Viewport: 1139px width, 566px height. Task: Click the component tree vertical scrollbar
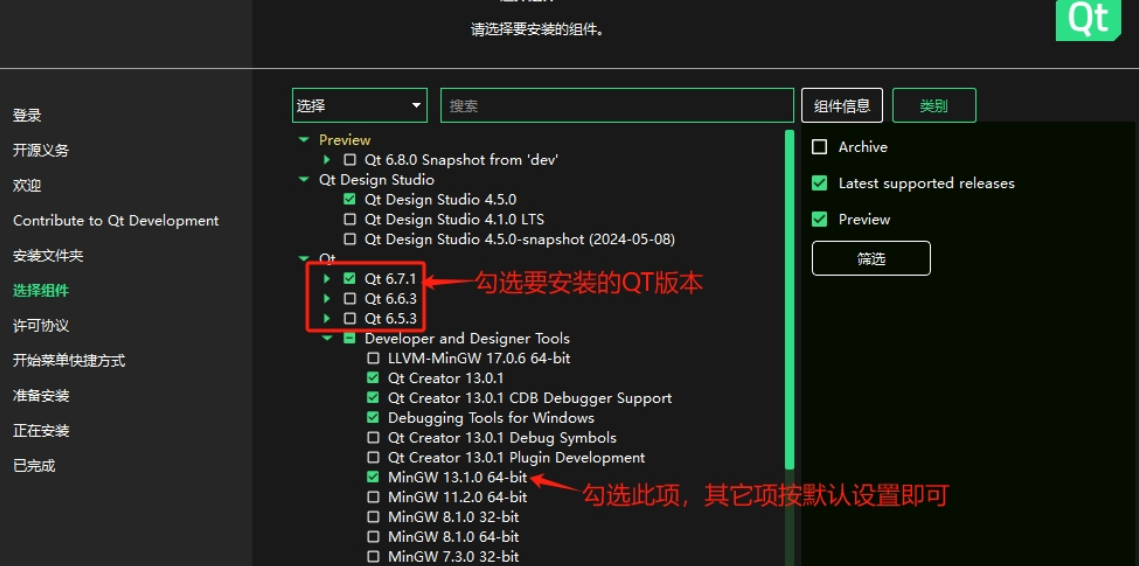[789, 299]
